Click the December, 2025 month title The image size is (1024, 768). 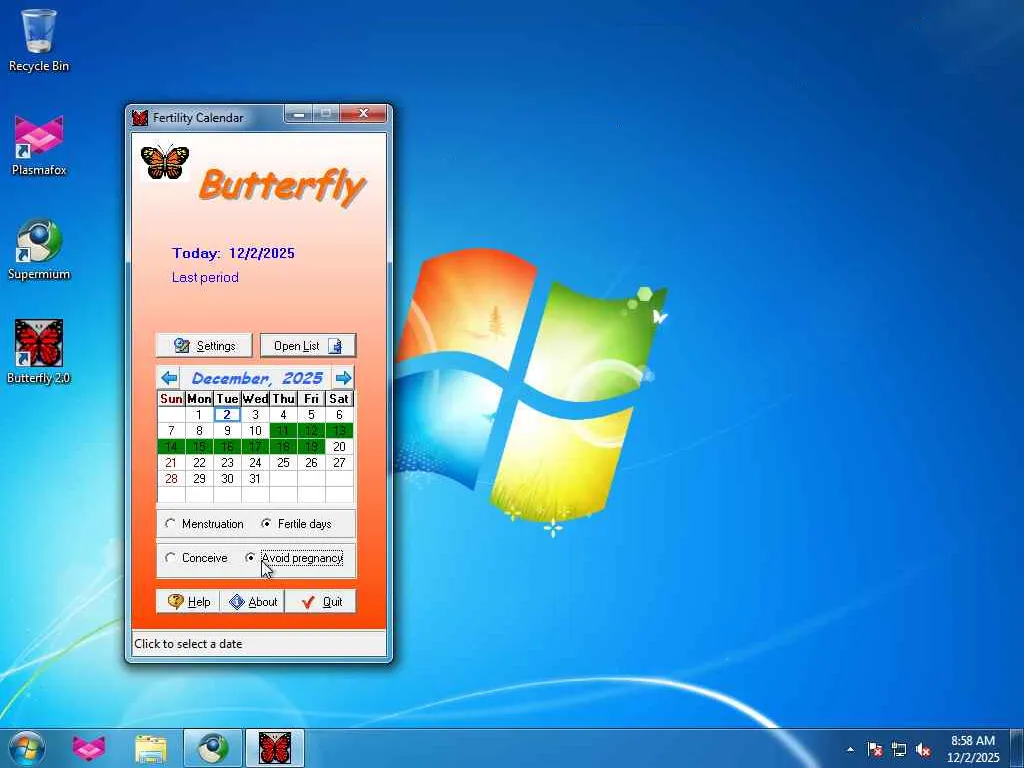tap(257, 378)
